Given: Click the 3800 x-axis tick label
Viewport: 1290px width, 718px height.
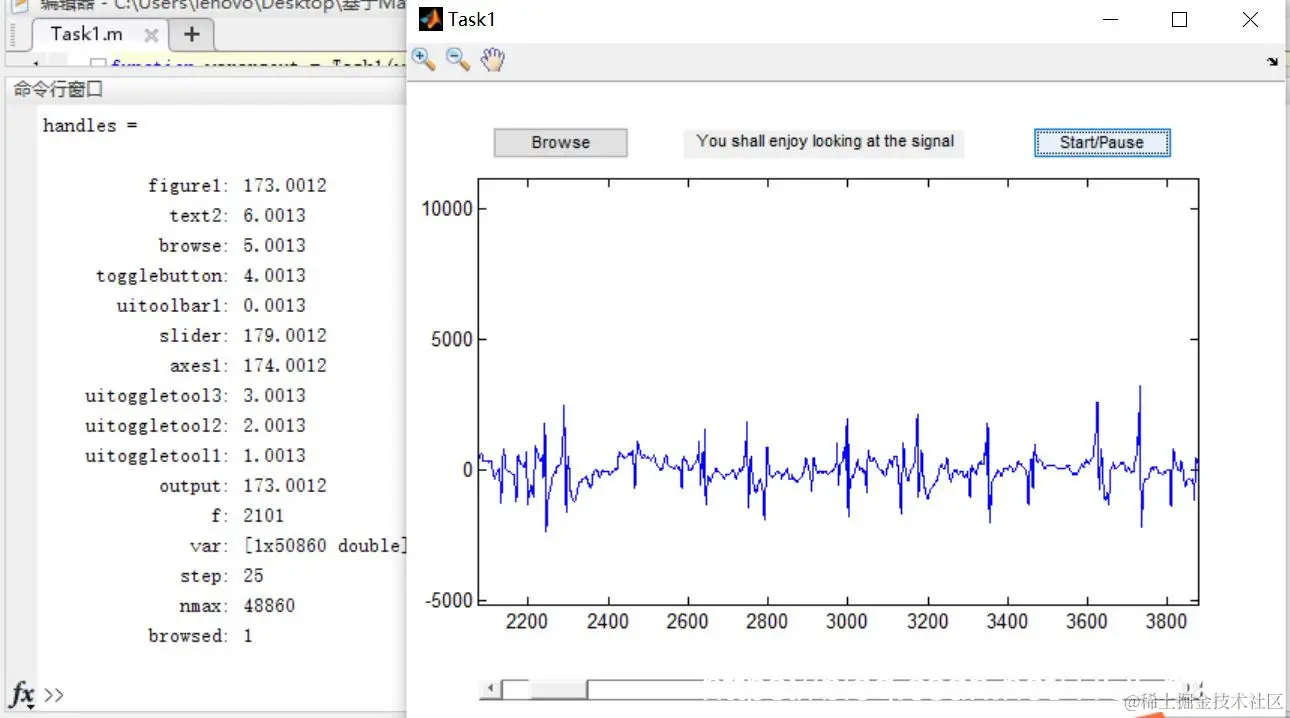Looking at the screenshot, I should click(1166, 622).
